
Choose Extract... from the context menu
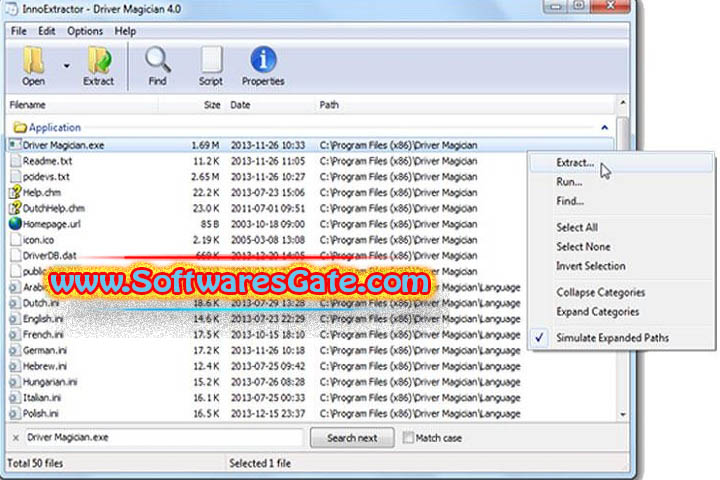(x=621, y=163)
